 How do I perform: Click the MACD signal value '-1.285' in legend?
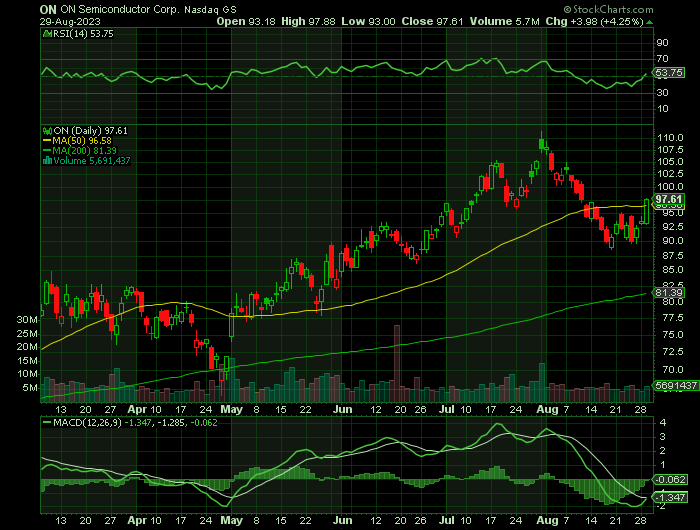(x=170, y=422)
